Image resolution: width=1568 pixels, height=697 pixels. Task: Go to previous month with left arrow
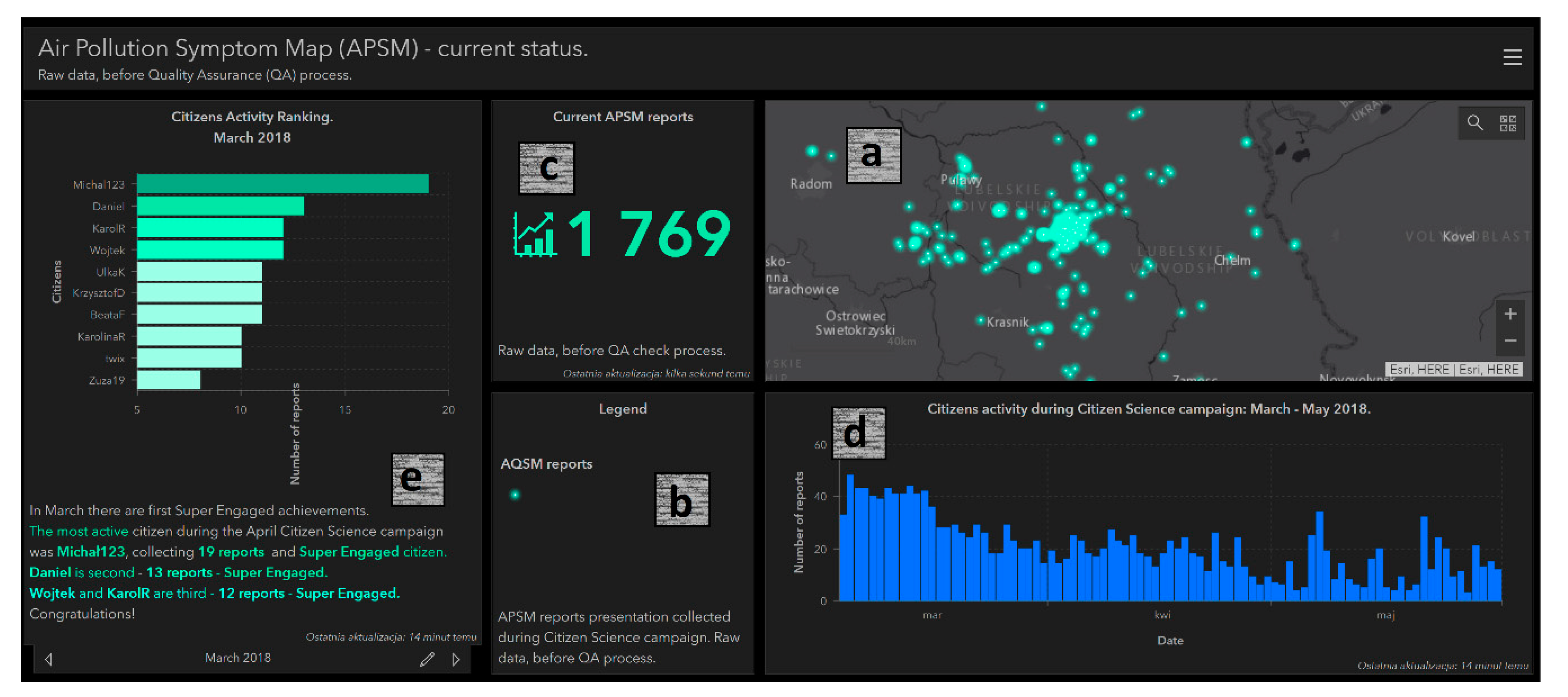[49, 659]
